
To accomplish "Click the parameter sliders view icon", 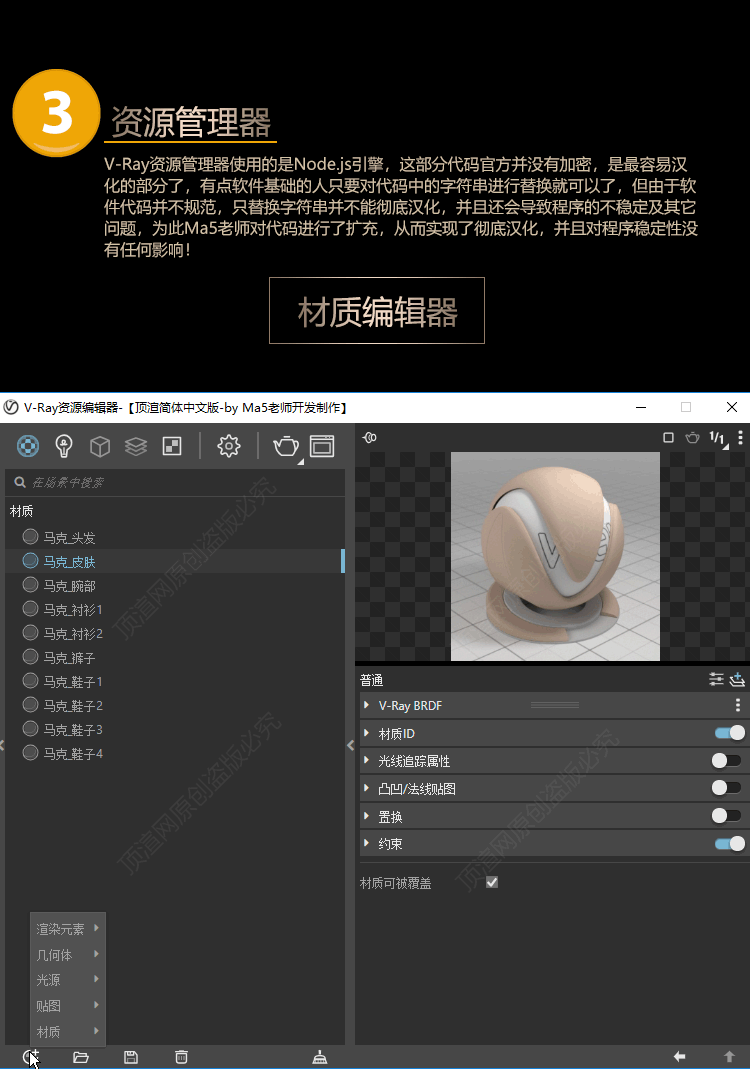I will [716, 679].
